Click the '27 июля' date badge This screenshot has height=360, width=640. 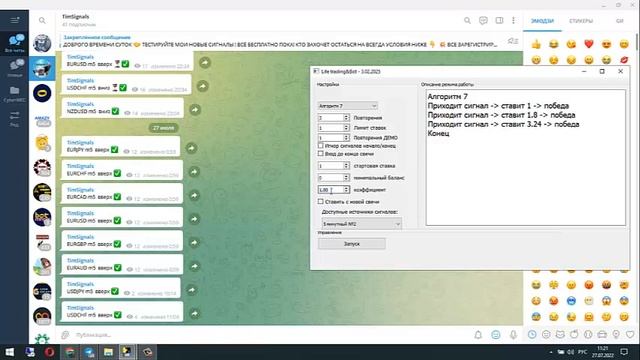163,128
